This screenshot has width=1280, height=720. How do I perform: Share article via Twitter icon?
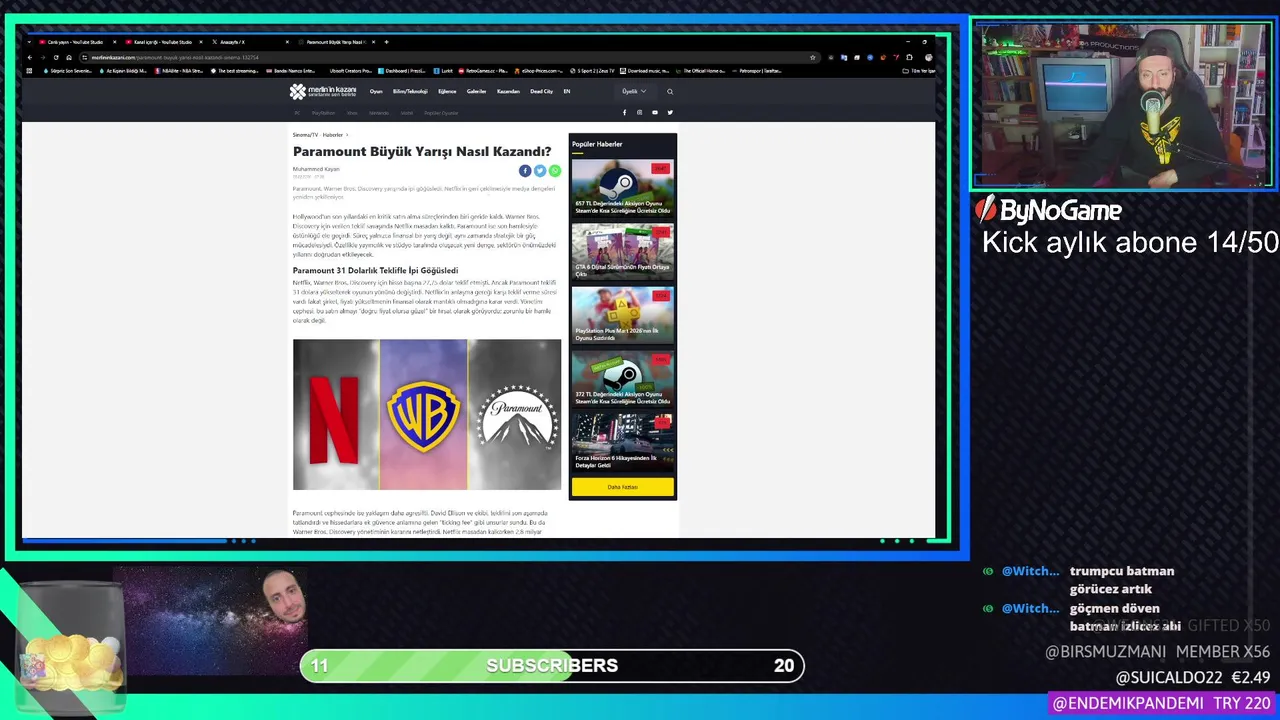tap(540, 171)
